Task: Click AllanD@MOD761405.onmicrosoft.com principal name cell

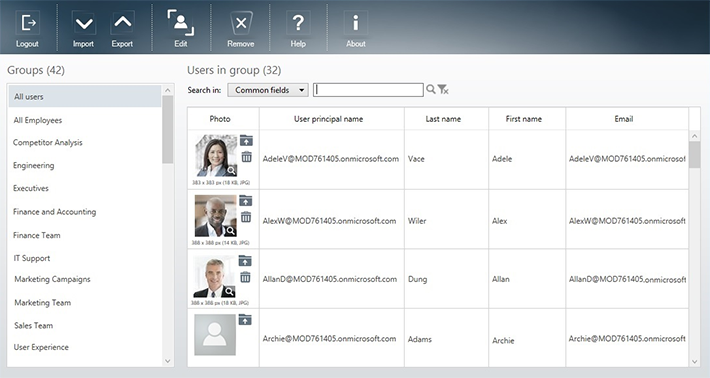Action: click(x=332, y=279)
